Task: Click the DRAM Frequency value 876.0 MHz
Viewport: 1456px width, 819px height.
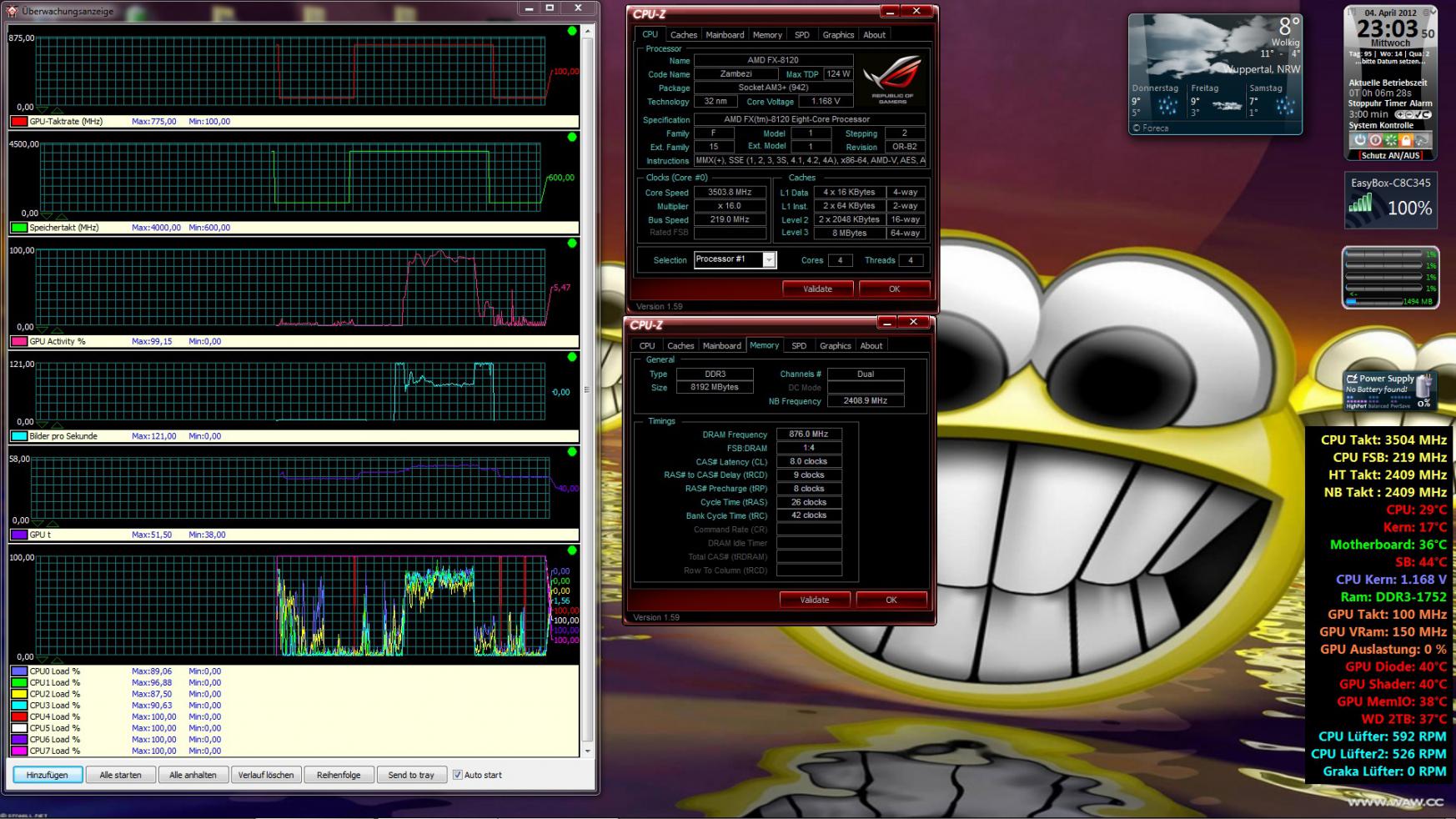Action: 808,435
